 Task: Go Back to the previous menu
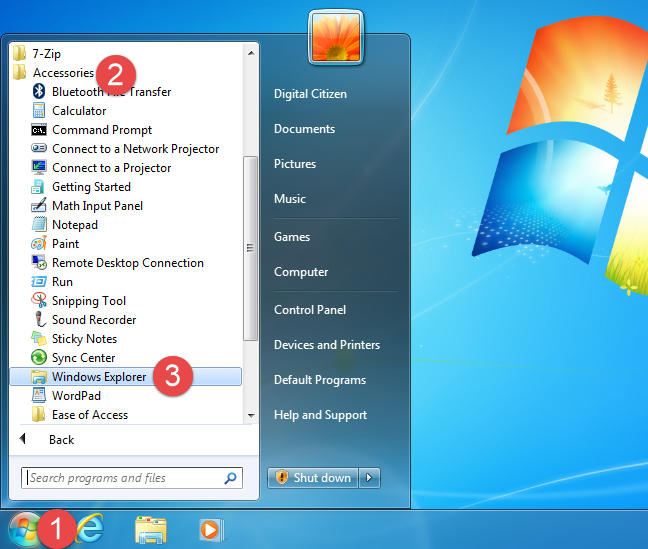(48, 439)
